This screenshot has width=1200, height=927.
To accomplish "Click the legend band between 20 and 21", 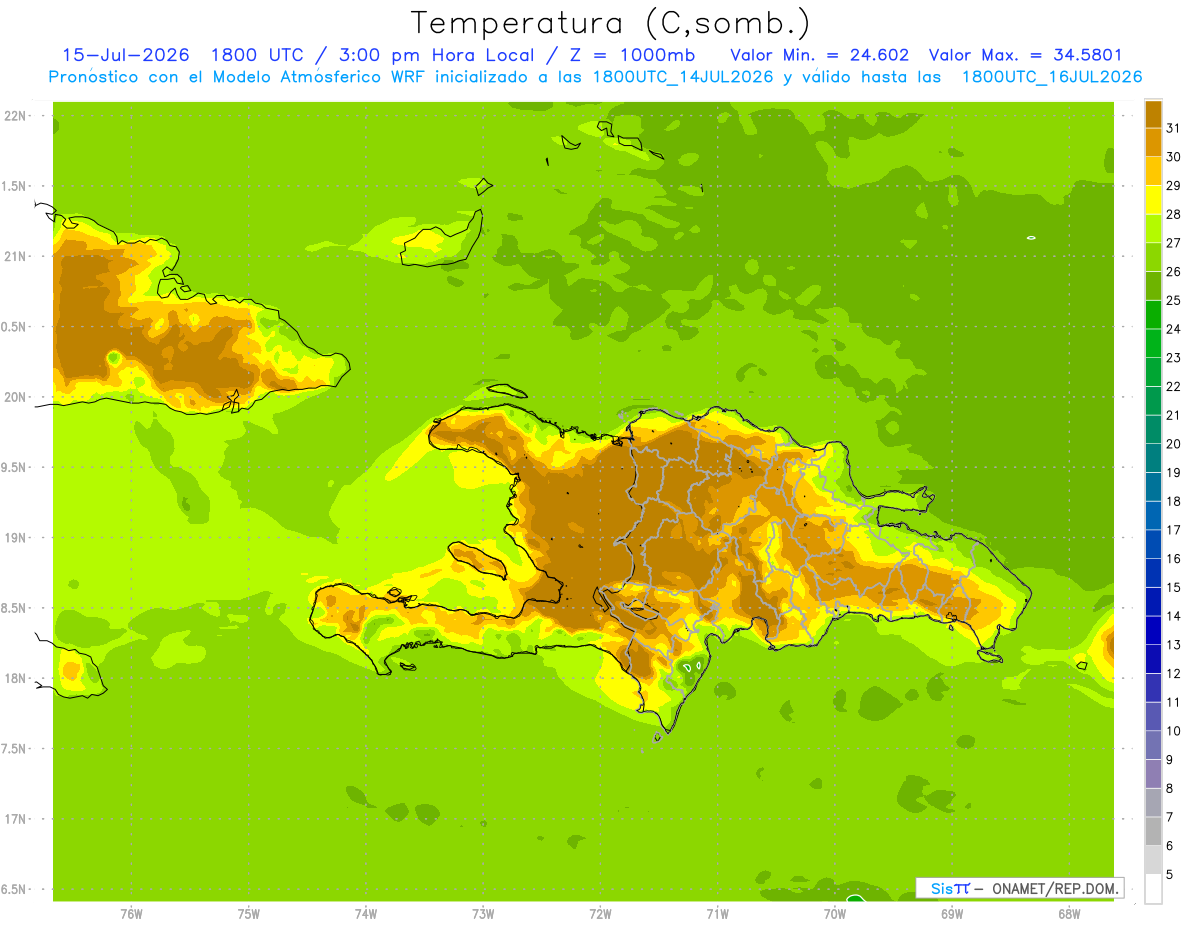I will click(x=1153, y=429).
